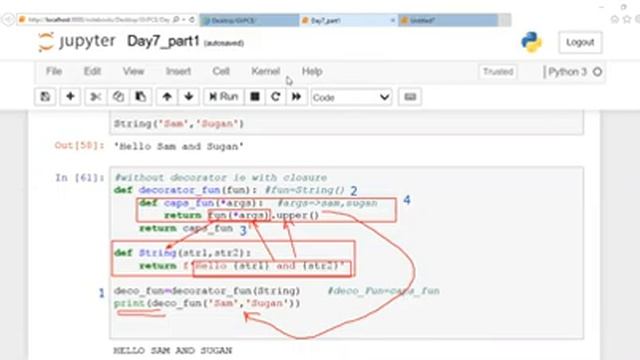The height and width of the screenshot is (360, 640).
Task: Open the Insert menu
Action: pos(178,71)
